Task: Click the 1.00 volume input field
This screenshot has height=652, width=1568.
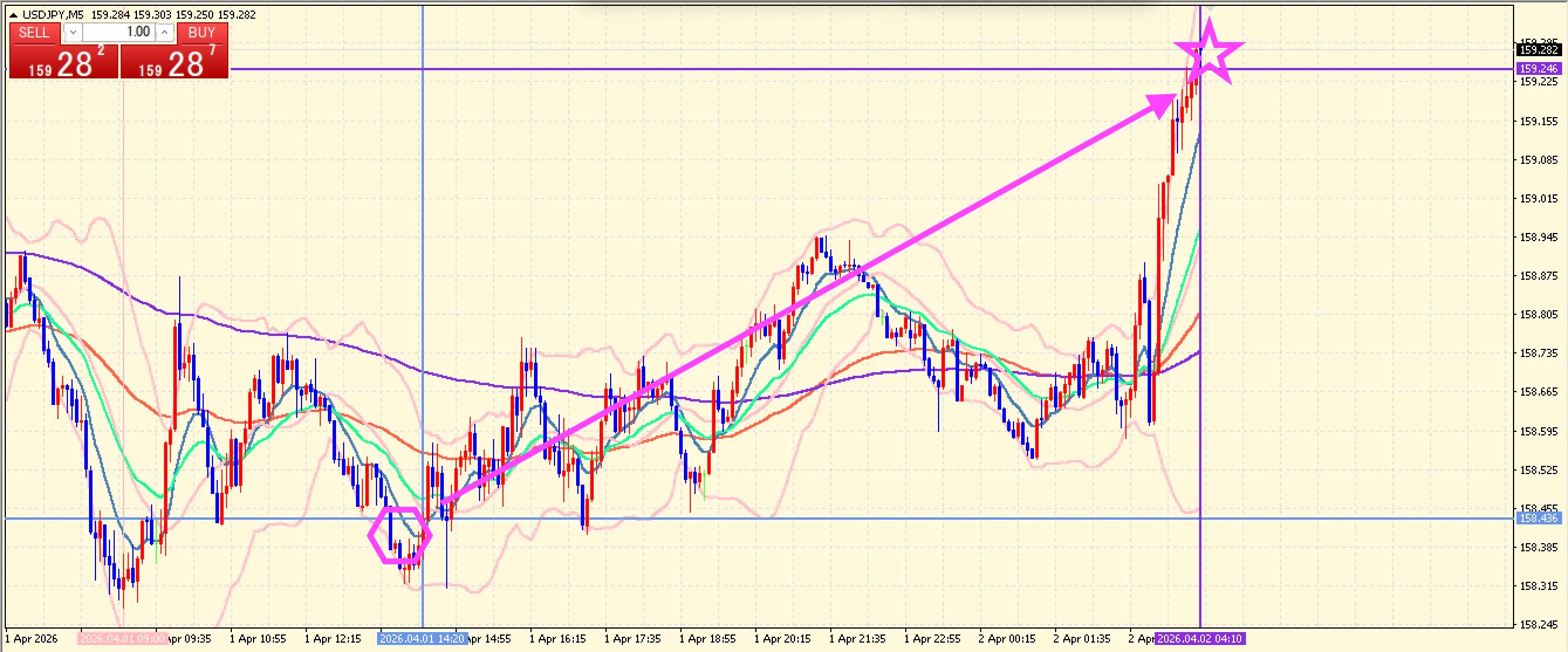Action: (119, 32)
